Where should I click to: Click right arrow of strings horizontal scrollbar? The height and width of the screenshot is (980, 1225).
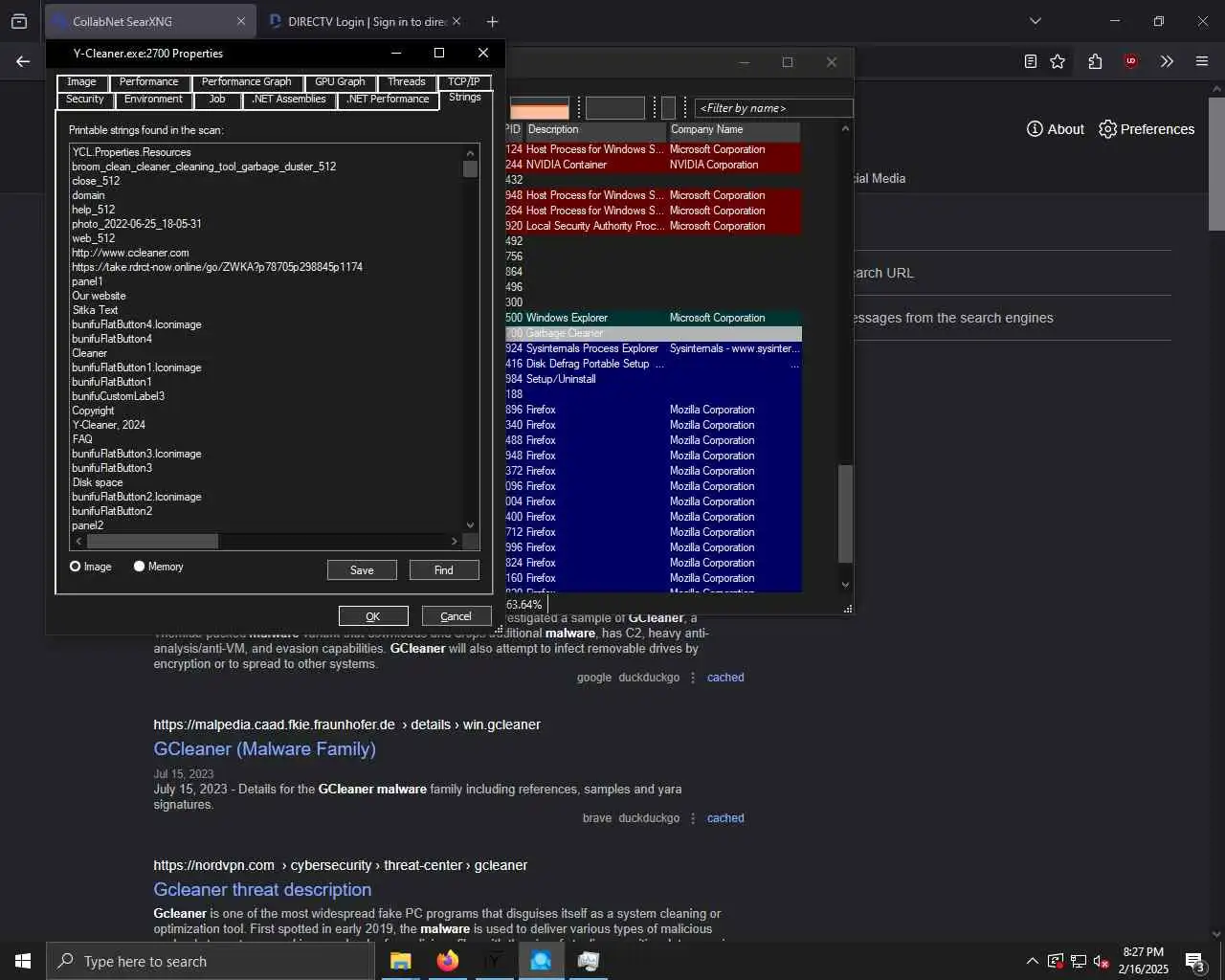[454, 541]
